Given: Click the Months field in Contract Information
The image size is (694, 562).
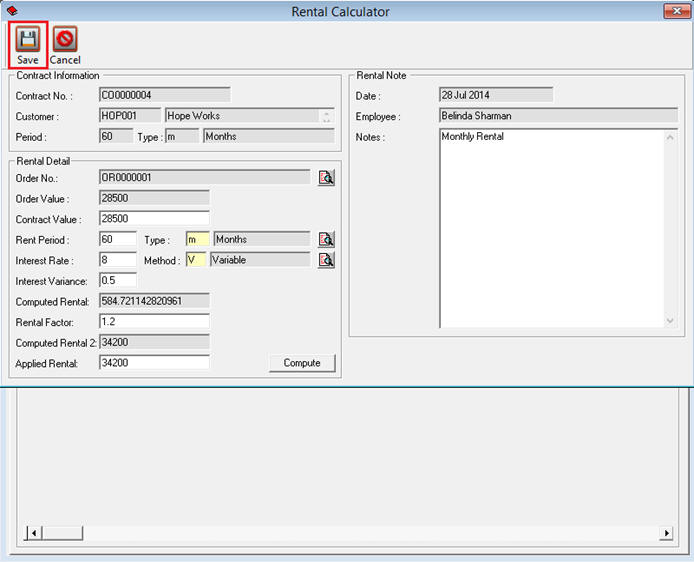Looking at the screenshot, I should [269, 137].
